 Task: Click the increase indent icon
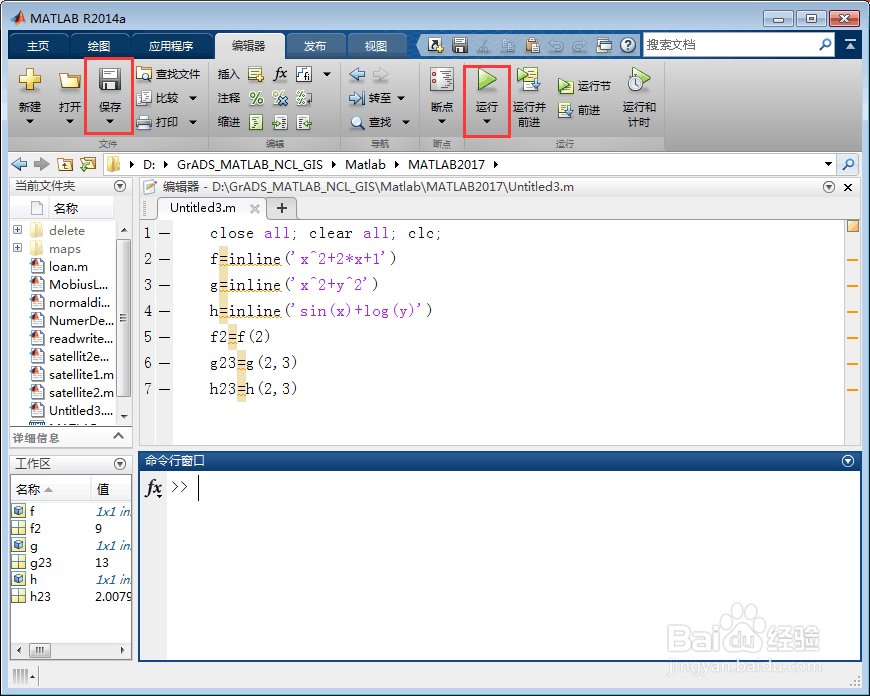[280, 122]
